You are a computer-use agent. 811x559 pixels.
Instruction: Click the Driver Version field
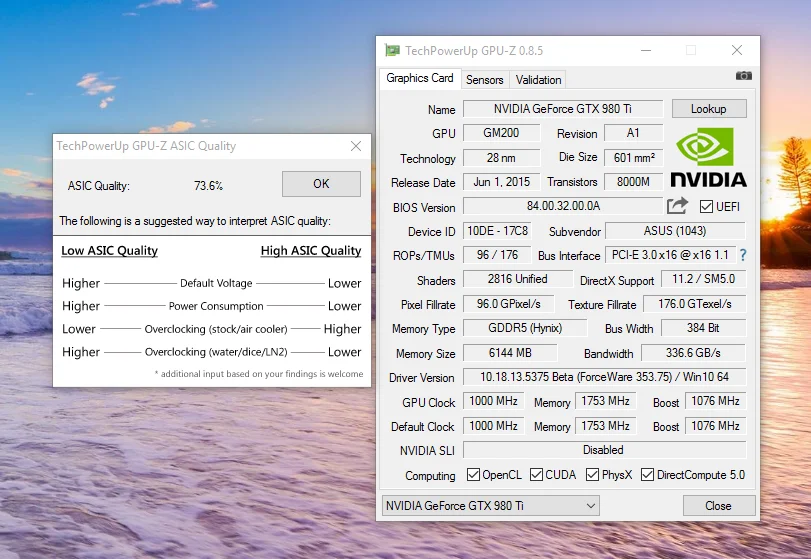point(604,377)
